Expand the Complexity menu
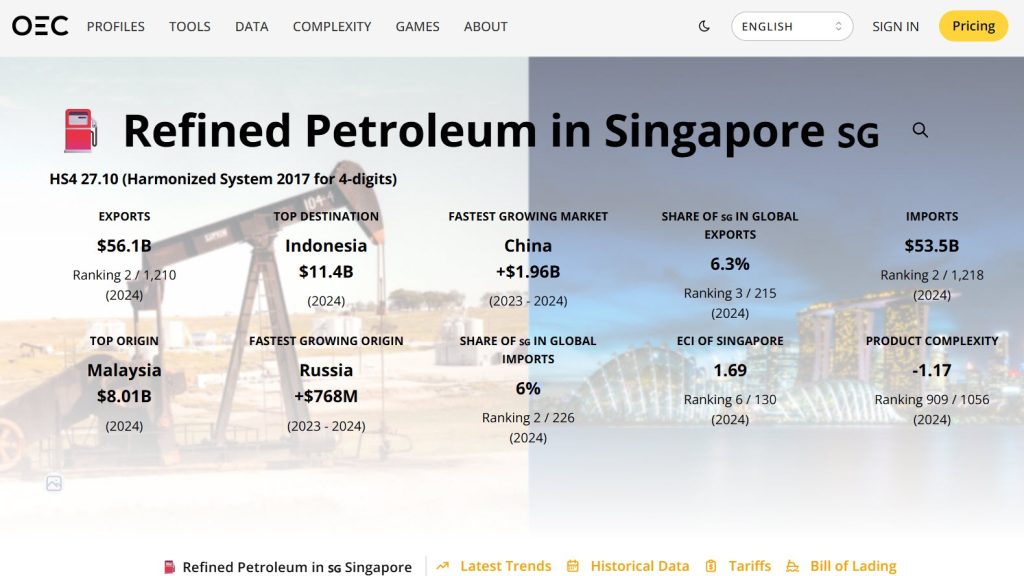 (331, 26)
